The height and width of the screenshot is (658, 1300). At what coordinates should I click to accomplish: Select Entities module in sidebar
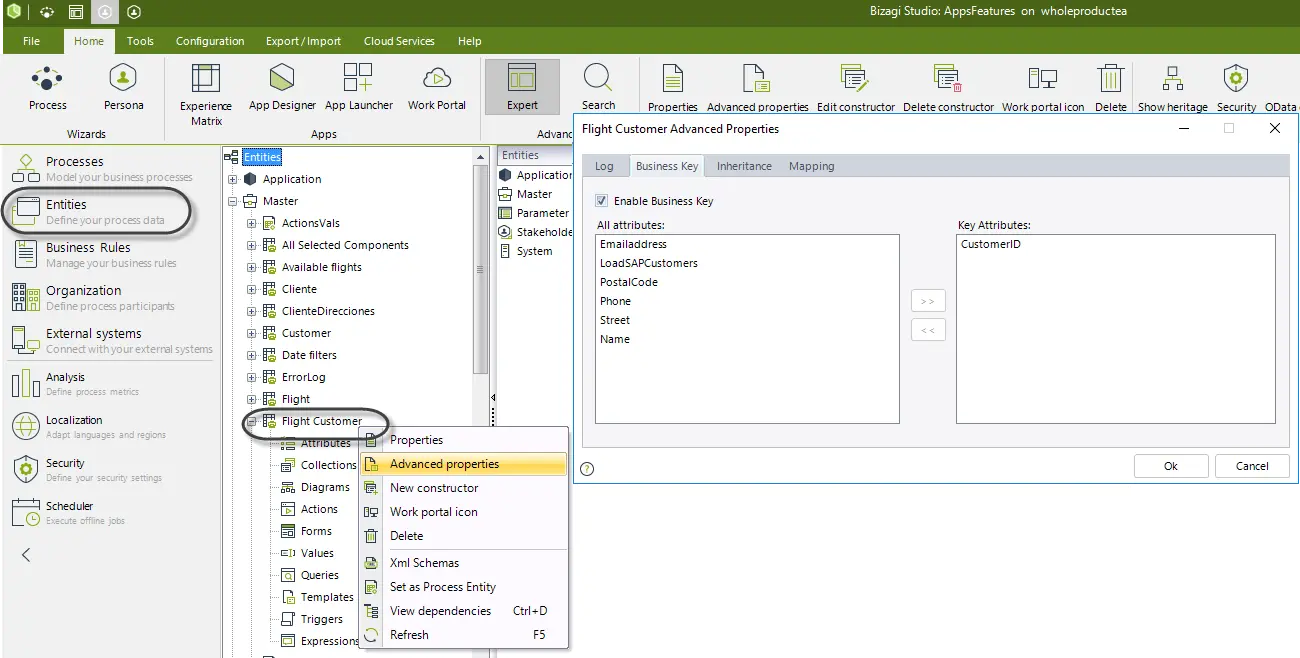(98, 211)
